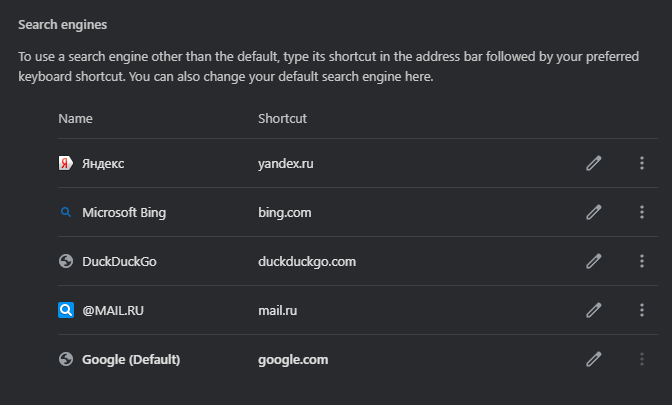Edit the Яндекс search engine entry
Image resolution: width=672 pixels, height=405 pixels.
click(x=593, y=163)
